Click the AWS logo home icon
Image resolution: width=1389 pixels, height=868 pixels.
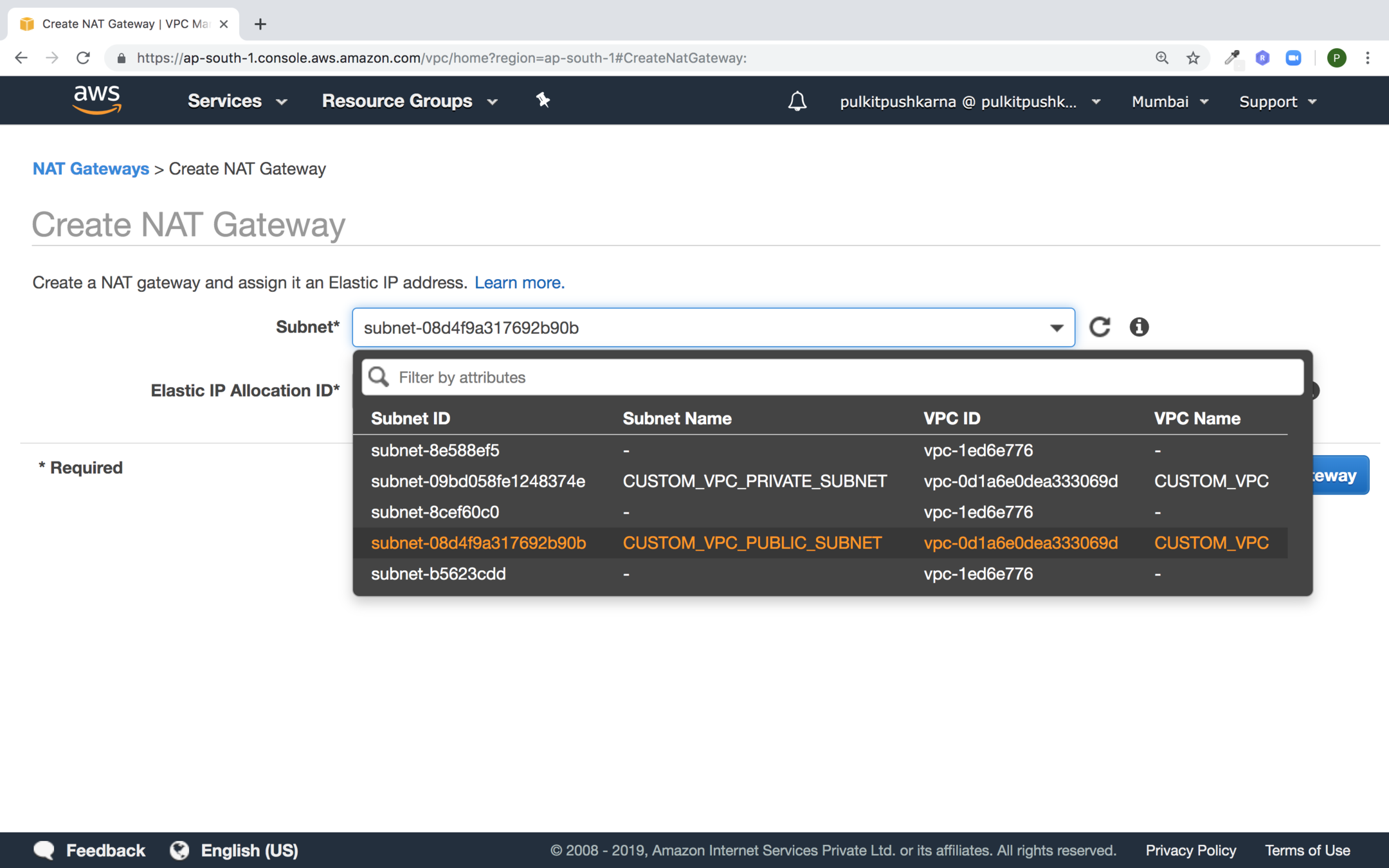click(97, 100)
